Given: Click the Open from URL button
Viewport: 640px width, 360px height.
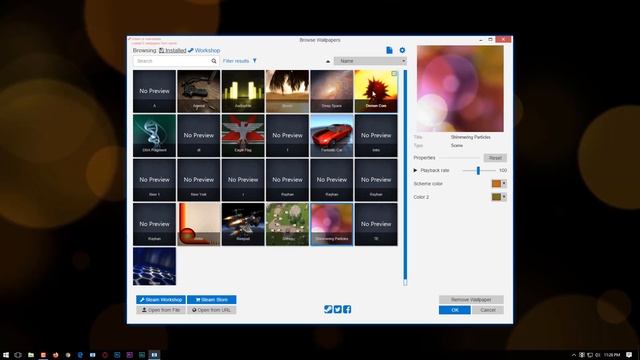Looking at the screenshot, I should 211,310.
